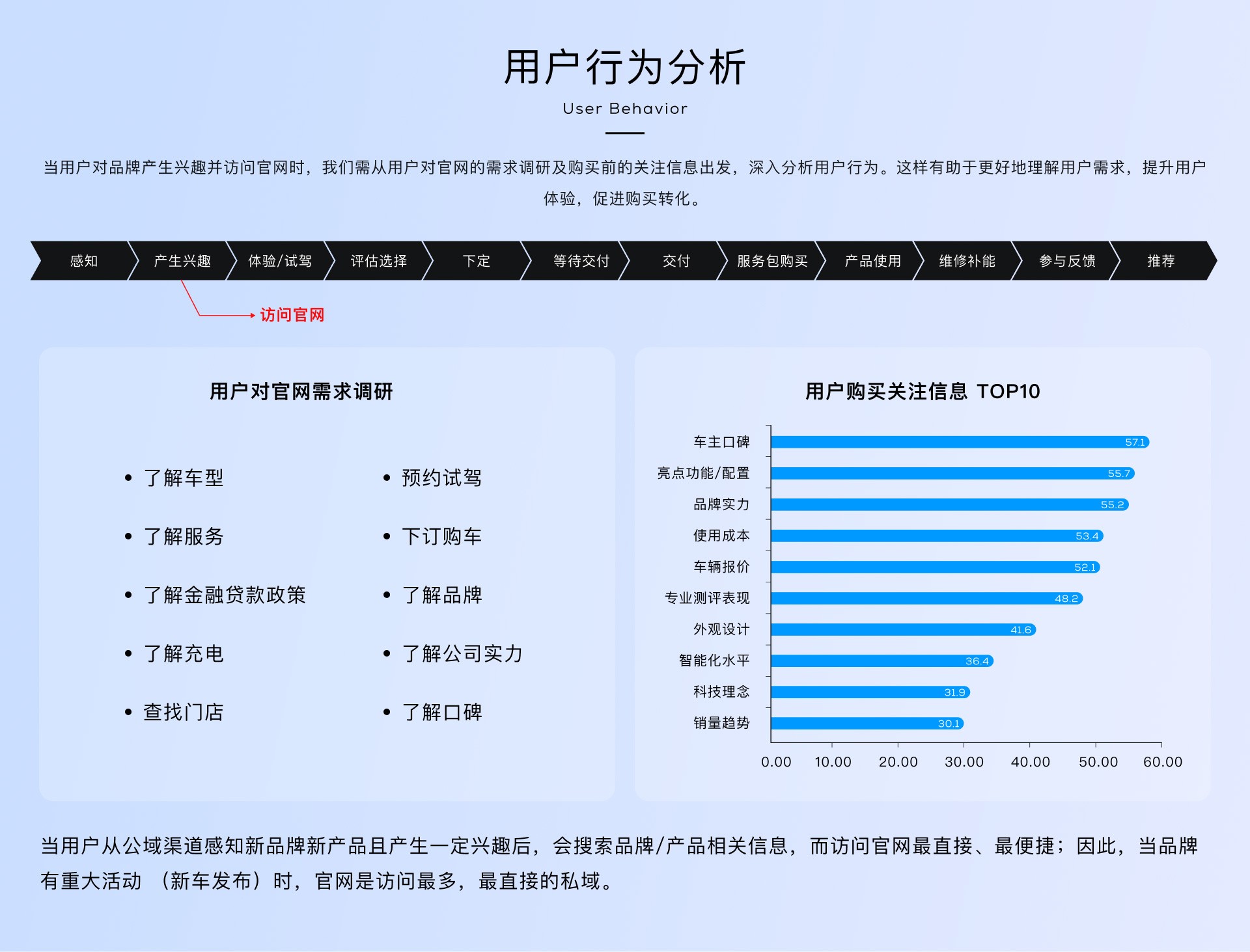1250x952 pixels.
Task: Click the 维修补能 stage arrow
Action: point(967,261)
